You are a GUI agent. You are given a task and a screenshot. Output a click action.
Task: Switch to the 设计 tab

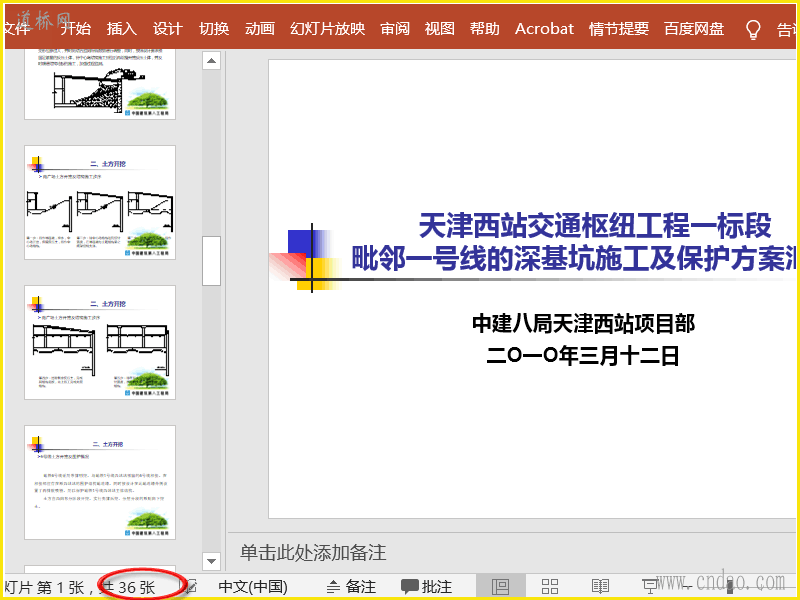click(x=167, y=29)
